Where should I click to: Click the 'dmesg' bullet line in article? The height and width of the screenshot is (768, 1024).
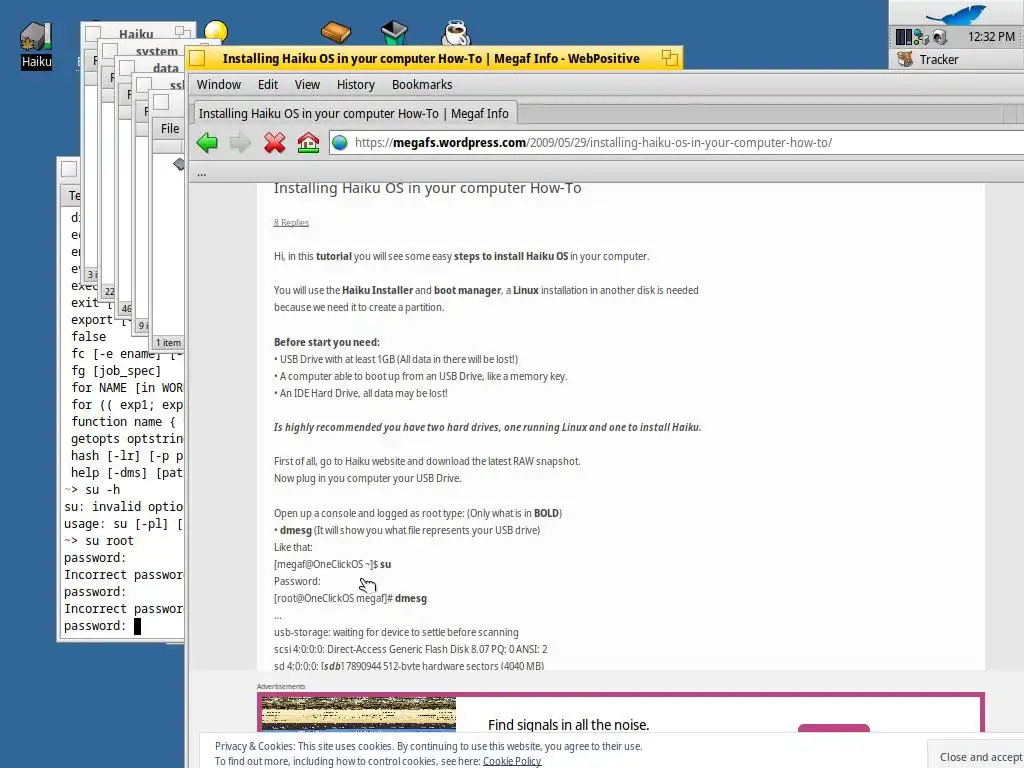407,530
